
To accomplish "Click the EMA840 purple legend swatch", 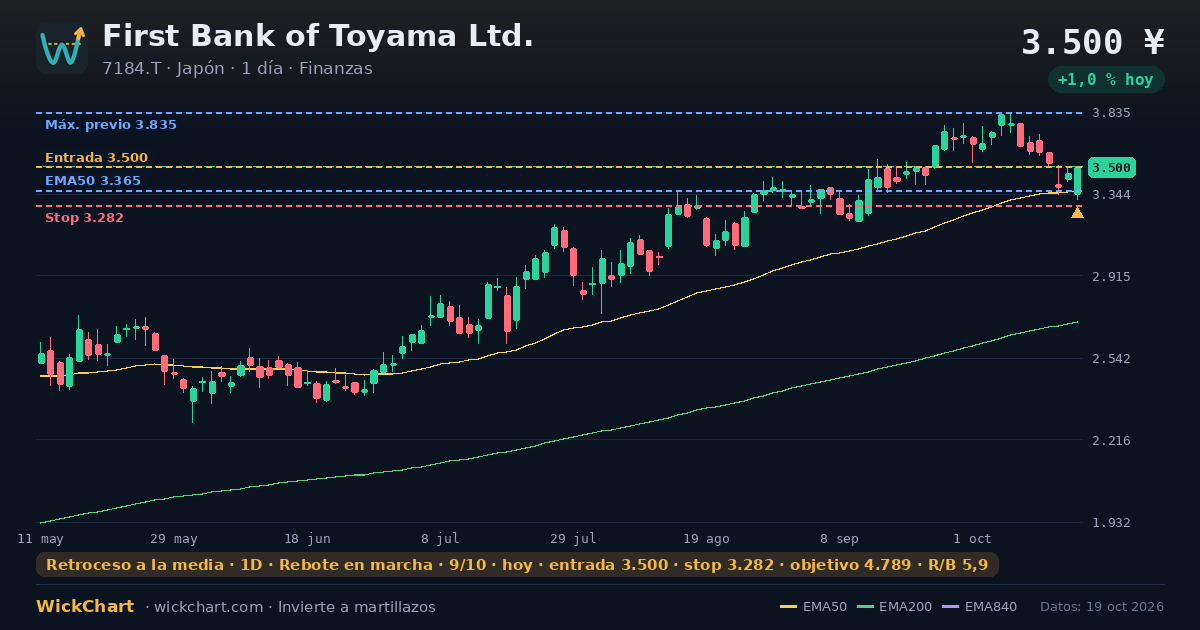I will click(950, 607).
